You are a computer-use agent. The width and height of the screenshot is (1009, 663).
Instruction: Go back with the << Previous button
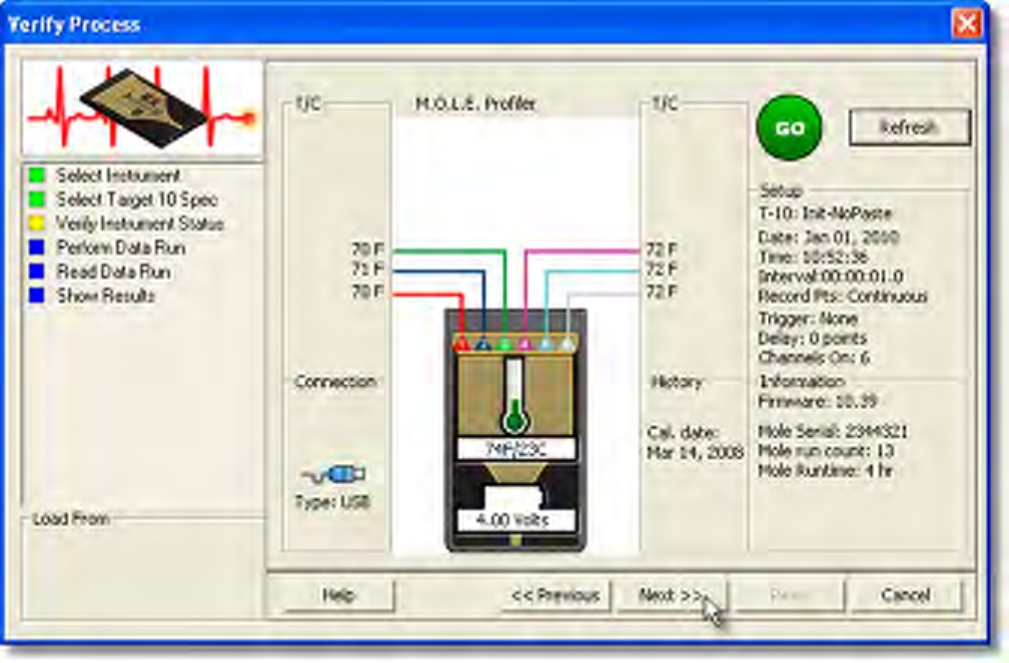coord(556,595)
